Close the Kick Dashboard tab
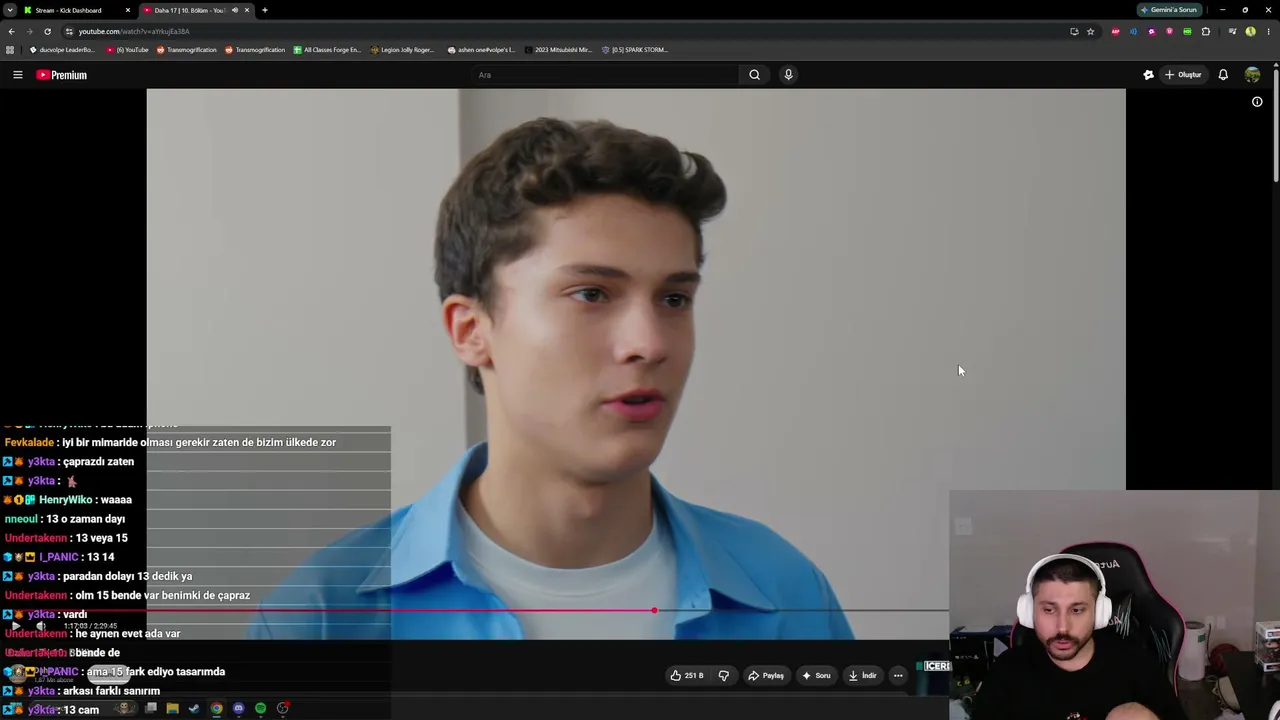 coord(128,10)
